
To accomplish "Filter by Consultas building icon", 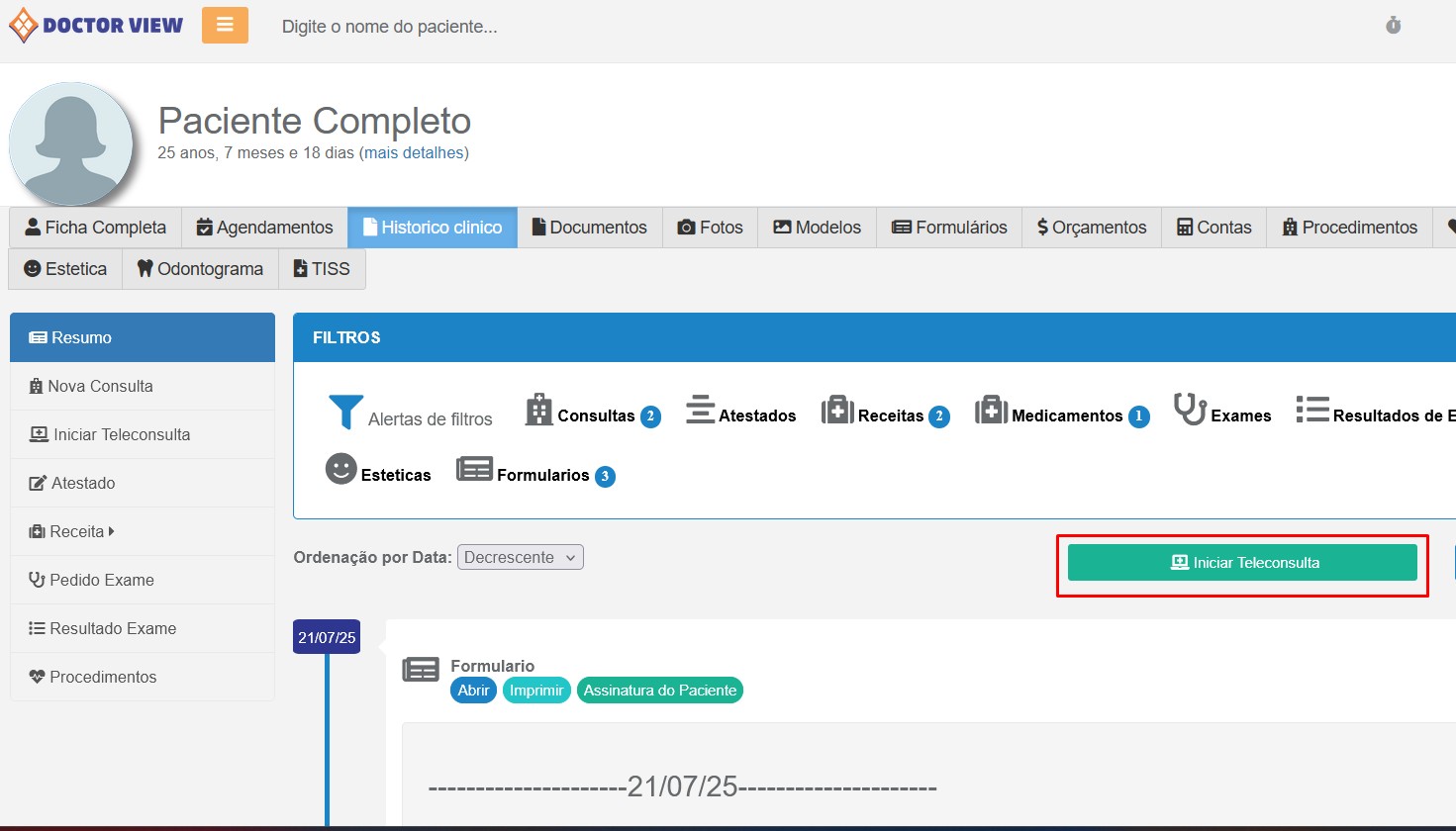I will [538, 410].
